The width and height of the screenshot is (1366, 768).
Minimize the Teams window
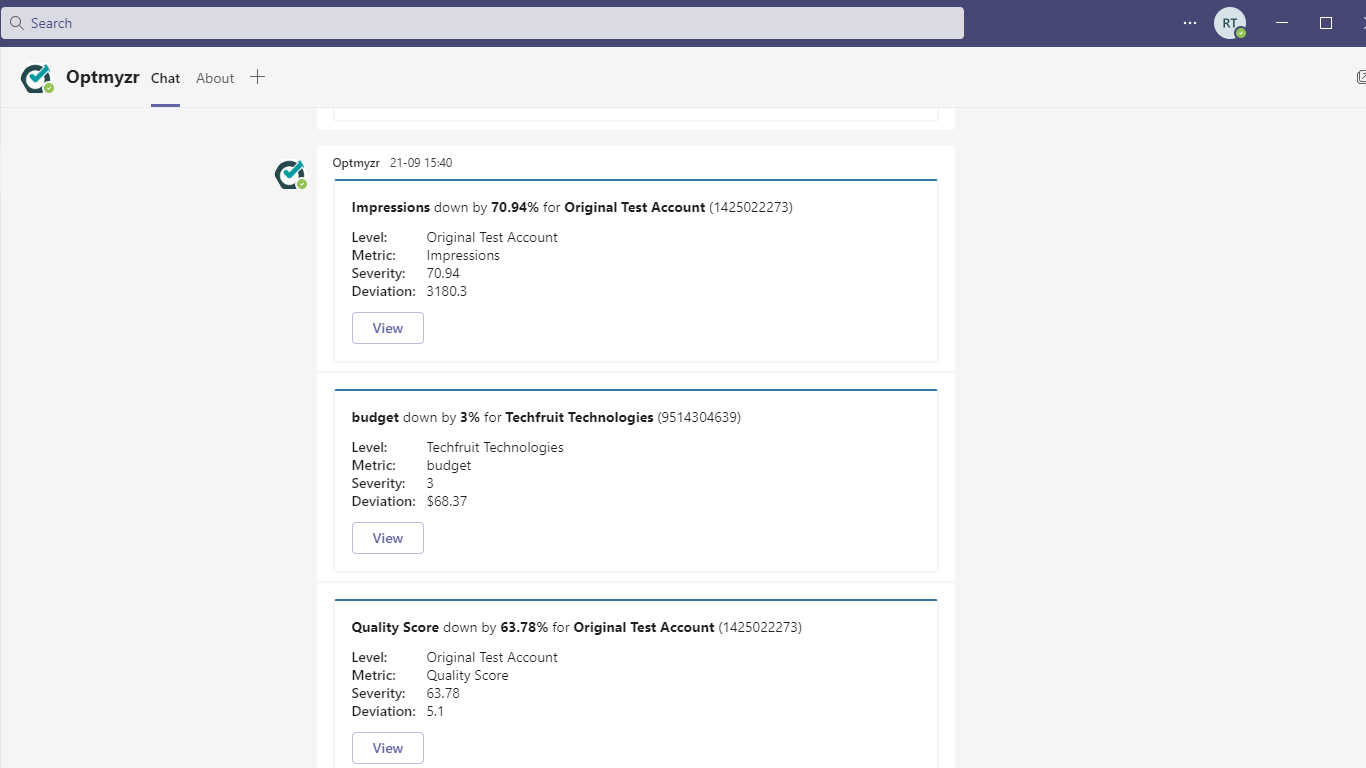point(1283,23)
